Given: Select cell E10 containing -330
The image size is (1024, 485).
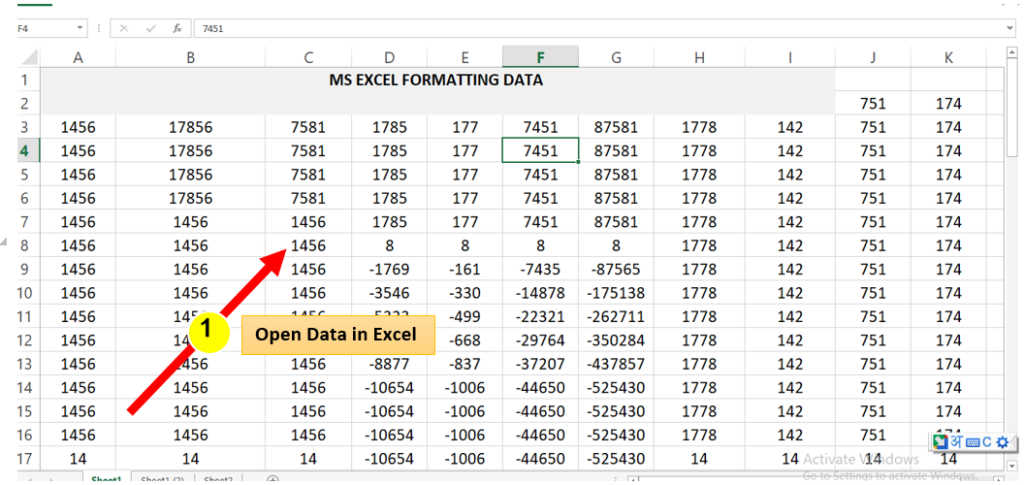Looking at the screenshot, I should pos(465,292).
